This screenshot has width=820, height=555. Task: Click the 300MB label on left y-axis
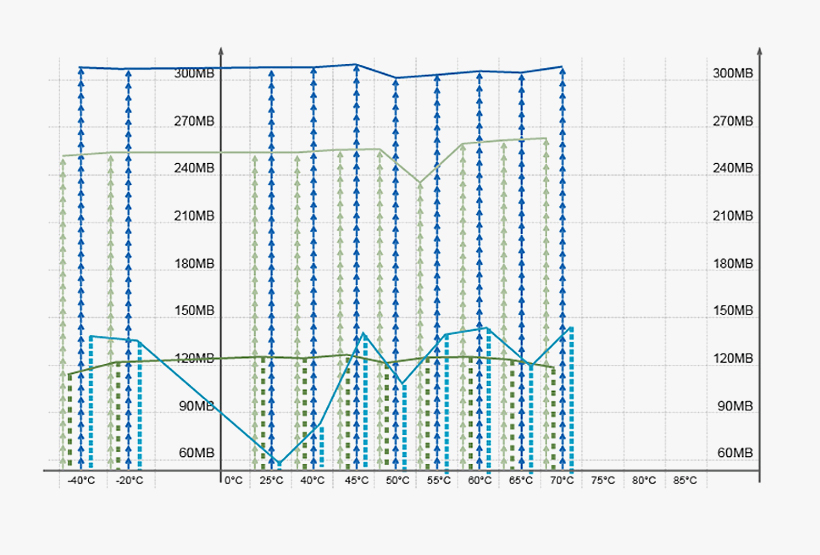pyautogui.click(x=195, y=74)
